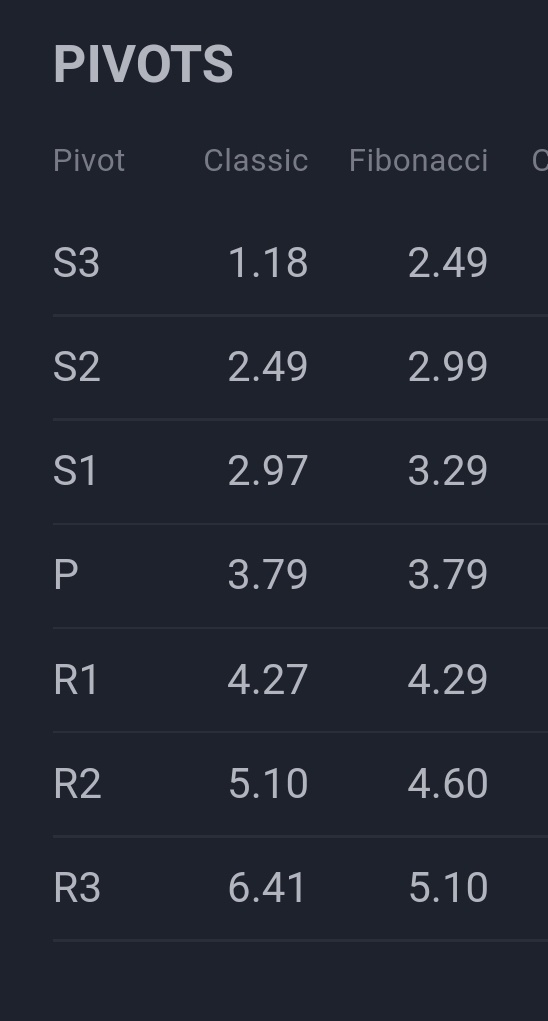This screenshot has height=1021, width=548.
Task: Click Fibonacci S1 value 3.29
Action: (448, 471)
